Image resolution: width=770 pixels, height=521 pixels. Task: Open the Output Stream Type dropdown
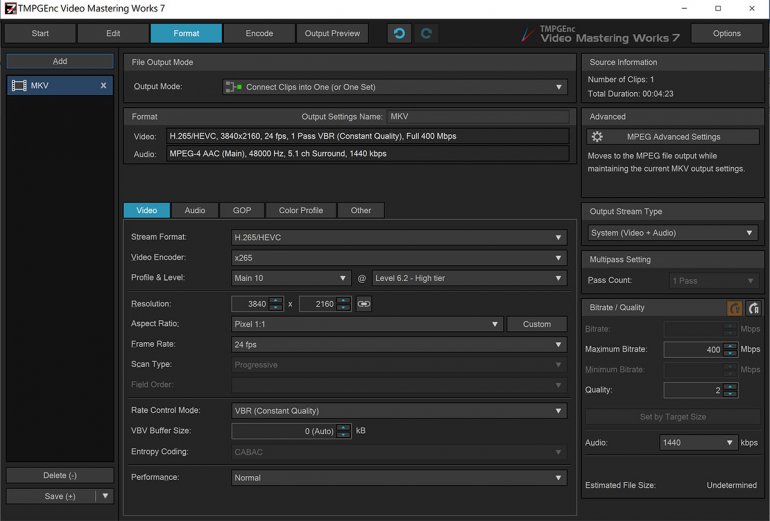(x=673, y=233)
